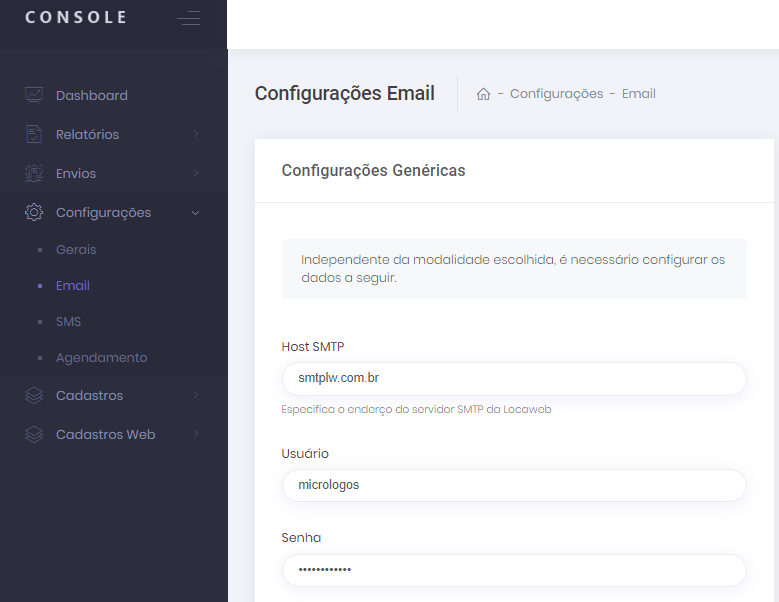Screen dimensions: 779x602
Task: Expand the Cadastros submenu chevron
Action: 196,395
